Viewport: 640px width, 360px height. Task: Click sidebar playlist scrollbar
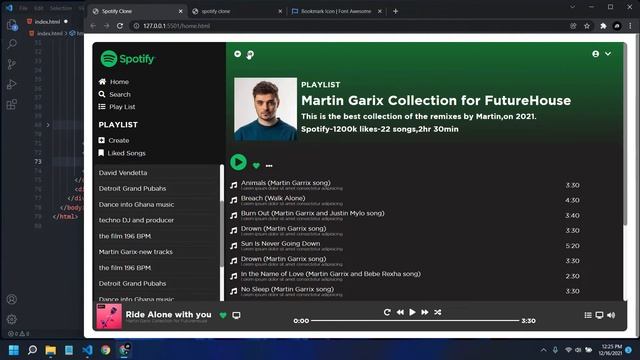222,233
